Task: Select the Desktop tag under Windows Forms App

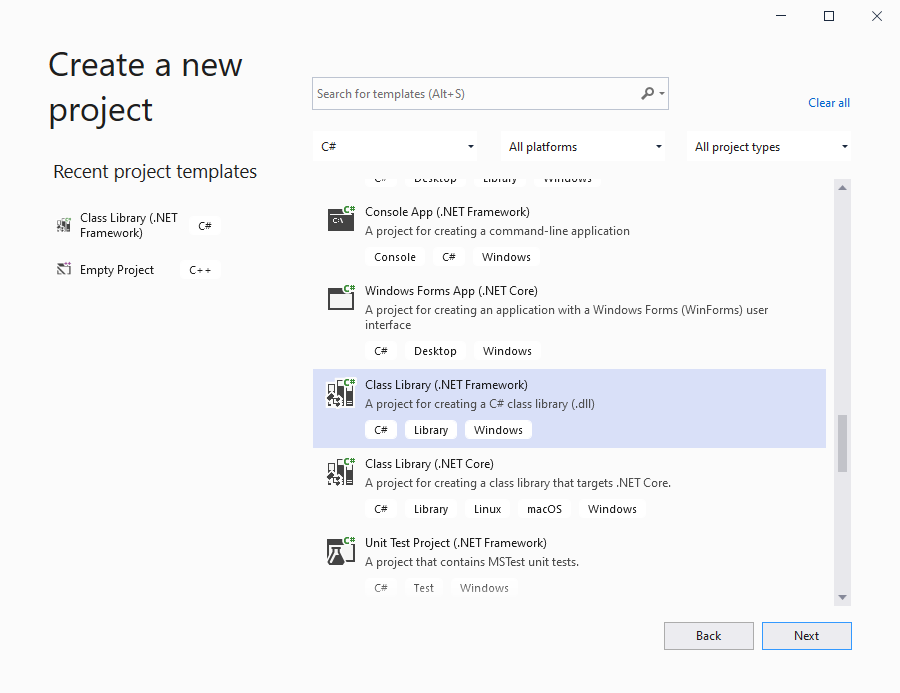Action: [435, 350]
